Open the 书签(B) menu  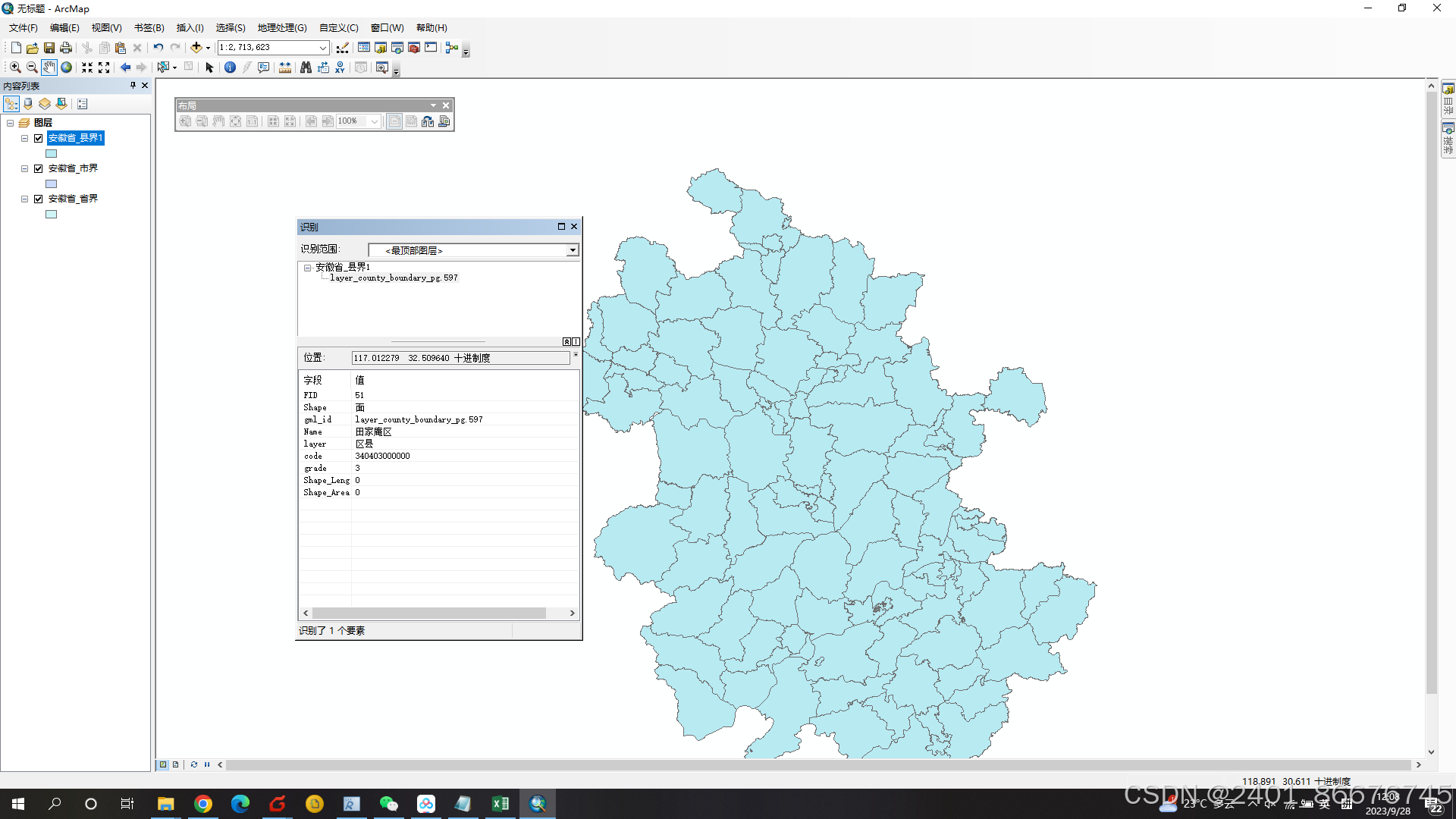point(149,28)
